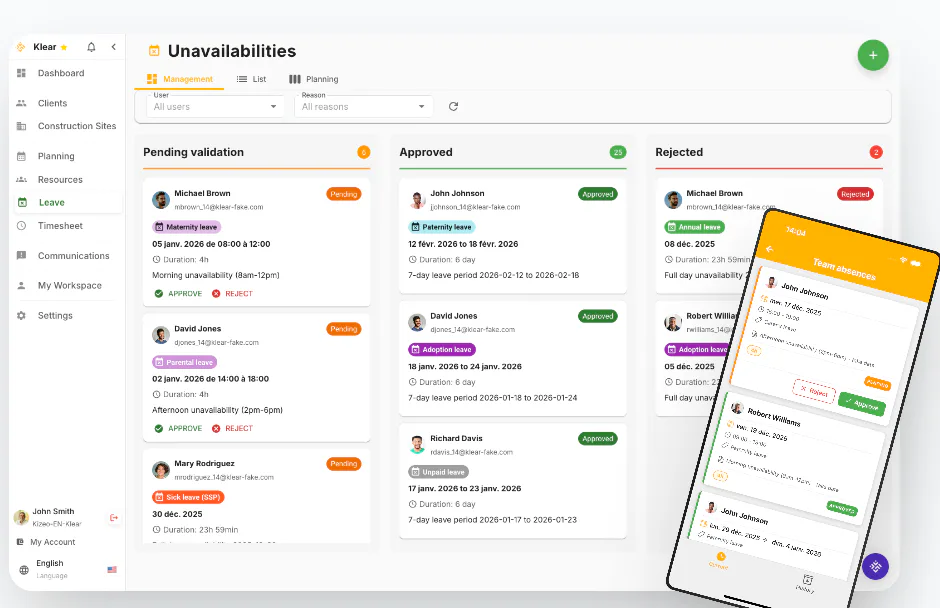Tap Reject on the phone's John Johnson card
Viewport: 940px width, 608px height.
[x=814, y=392]
